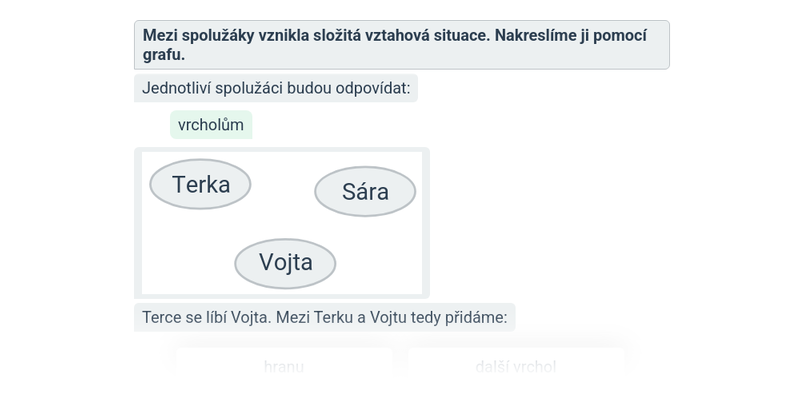Image resolution: width=800 pixels, height=400 pixels.
Task: Choose the "hranu" answer option
Action: coord(284,367)
